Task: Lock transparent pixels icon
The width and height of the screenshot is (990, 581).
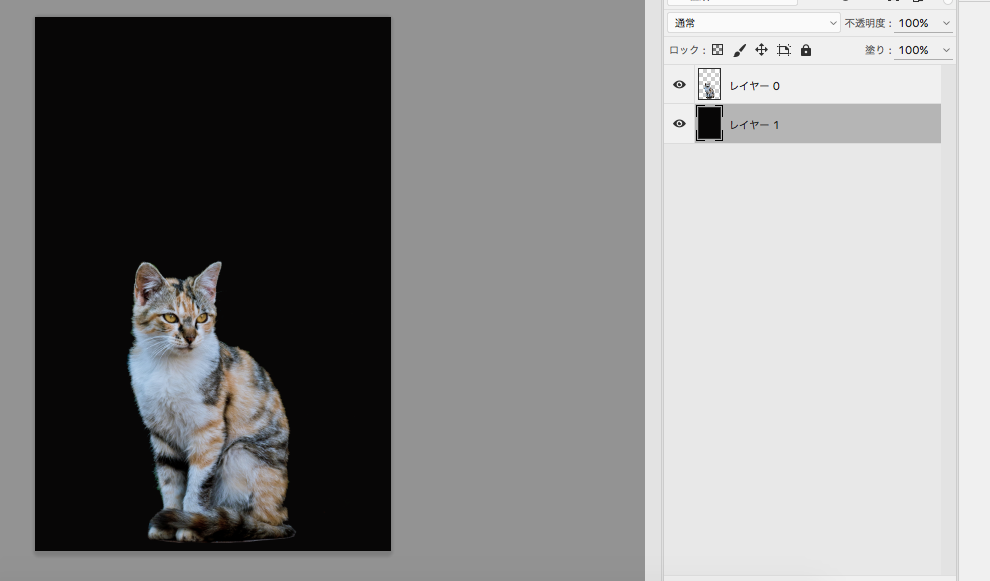Action: pyautogui.click(x=717, y=50)
